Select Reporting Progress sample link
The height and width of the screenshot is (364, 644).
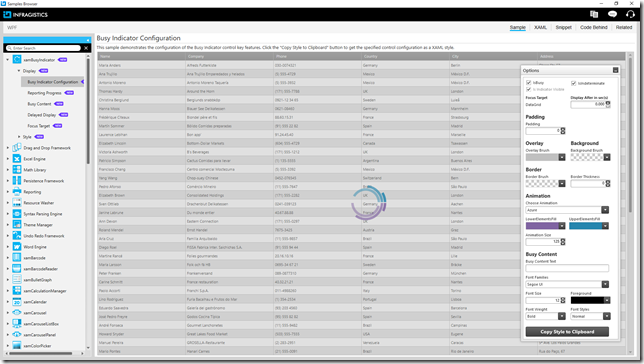[x=44, y=93]
